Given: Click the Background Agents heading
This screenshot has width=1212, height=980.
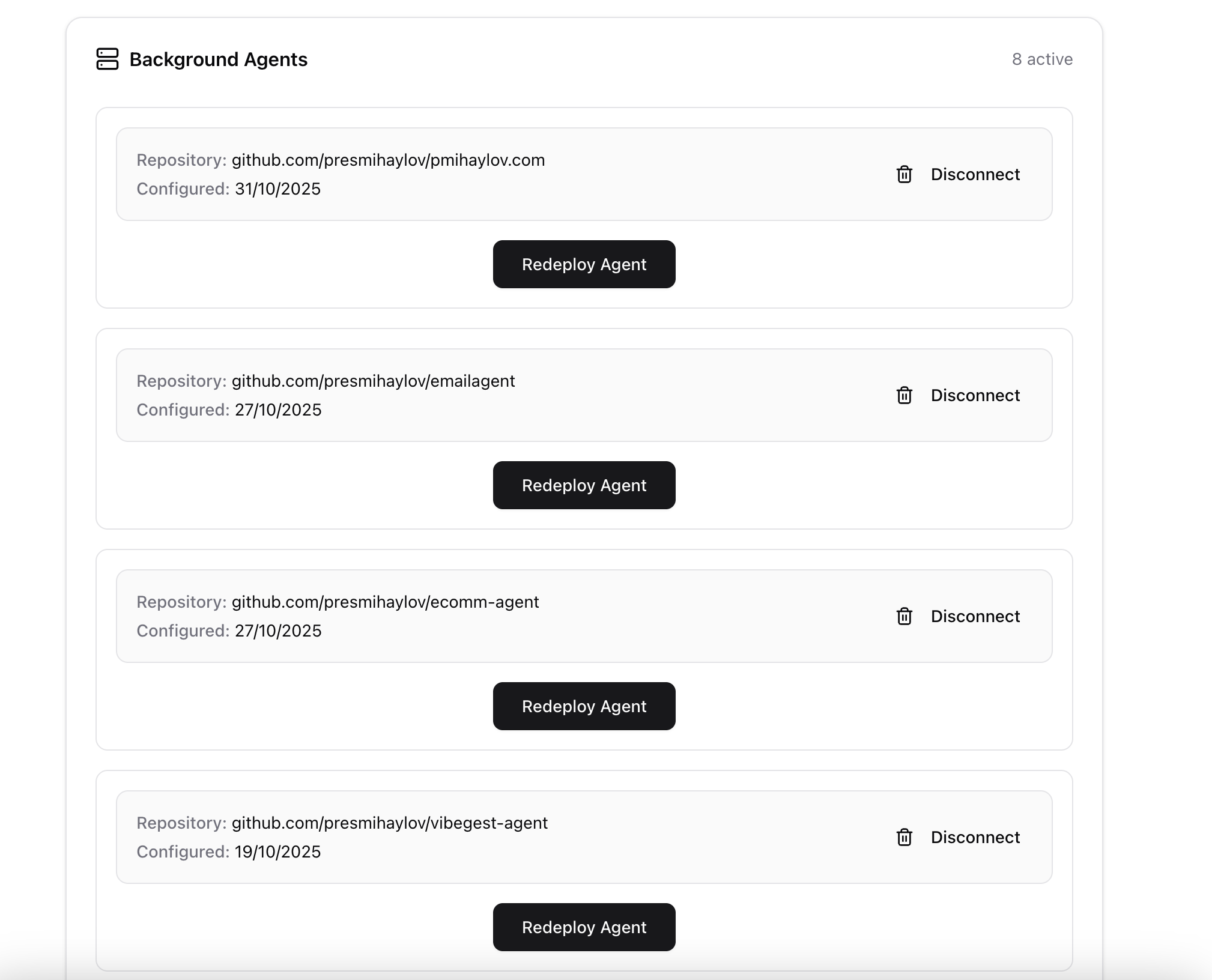Looking at the screenshot, I should coord(218,59).
